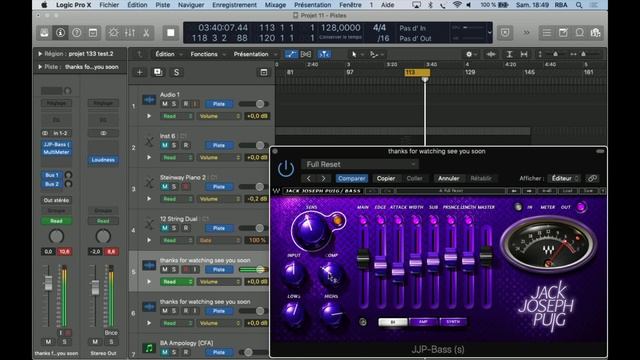This screenshot has width=640, height=360.
Task: Open the Enregistrement menu
Action: tap(234, 5)
